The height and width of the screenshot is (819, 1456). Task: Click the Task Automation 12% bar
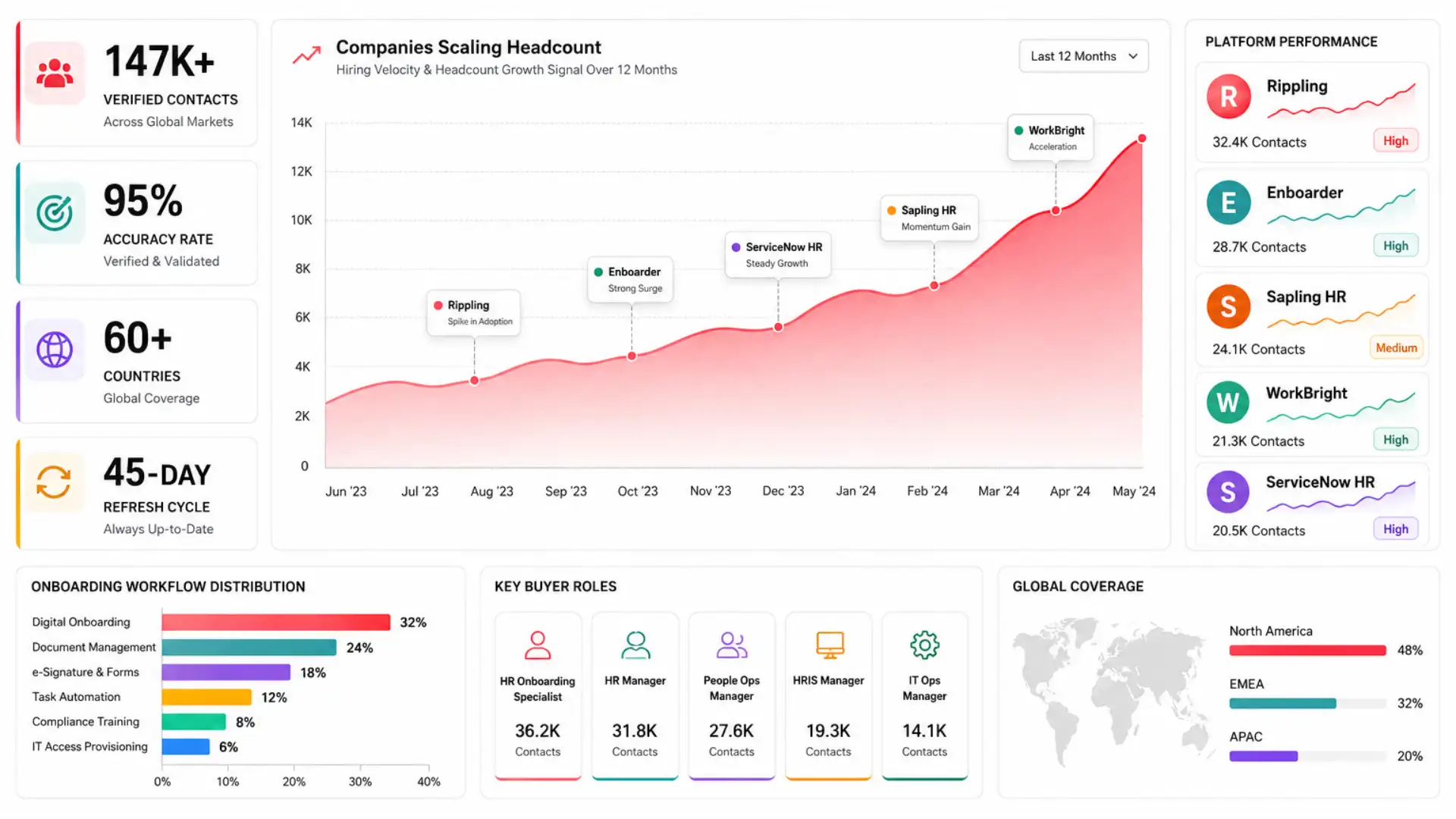click(x=206, y=698)
